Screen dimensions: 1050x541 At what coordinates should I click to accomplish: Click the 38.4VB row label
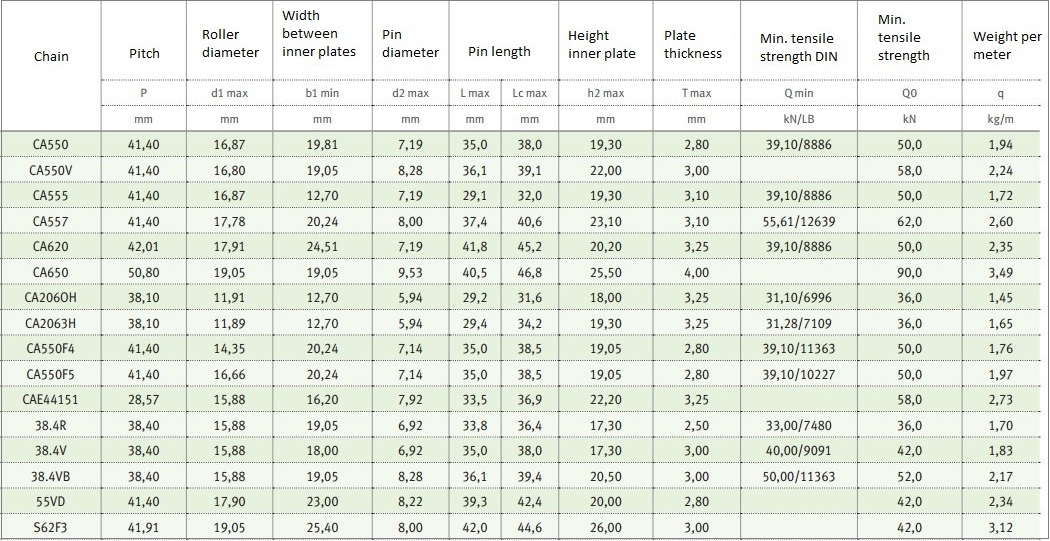tap(51, 476)
